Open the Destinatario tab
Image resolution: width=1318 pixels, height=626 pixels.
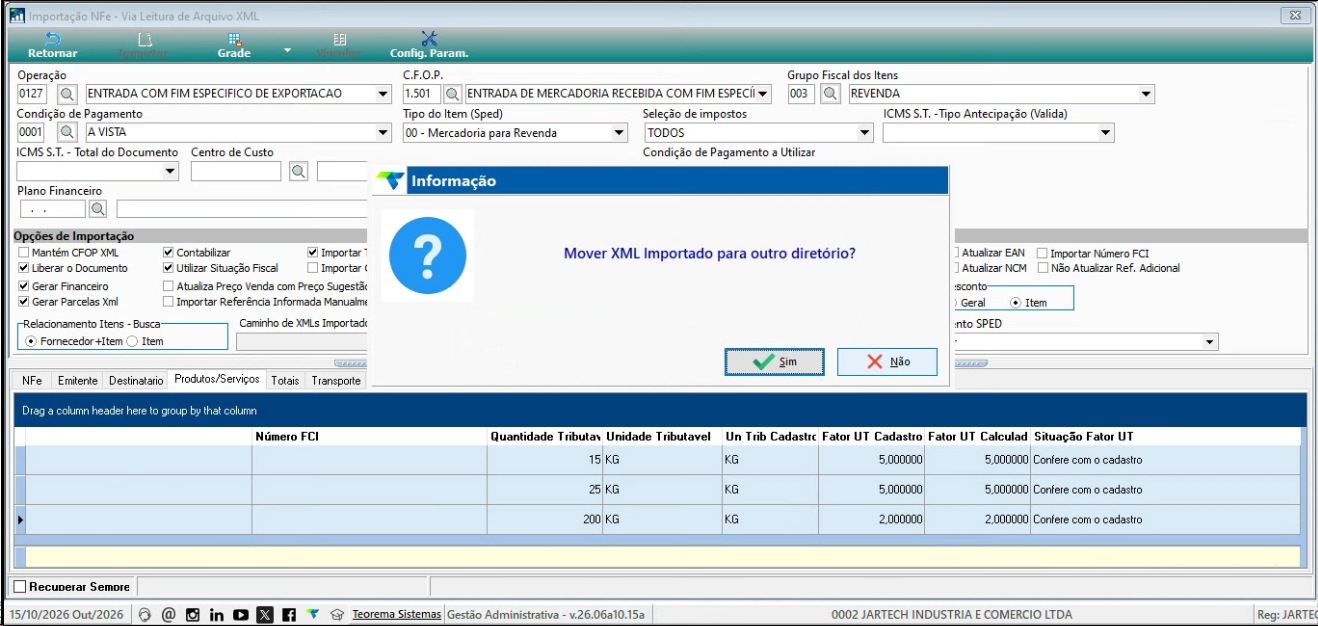click(x=136, y=381)
